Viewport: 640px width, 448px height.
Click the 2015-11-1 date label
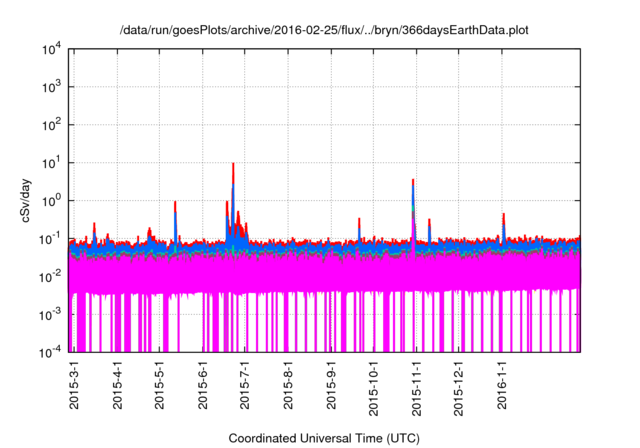coord(416,388)
